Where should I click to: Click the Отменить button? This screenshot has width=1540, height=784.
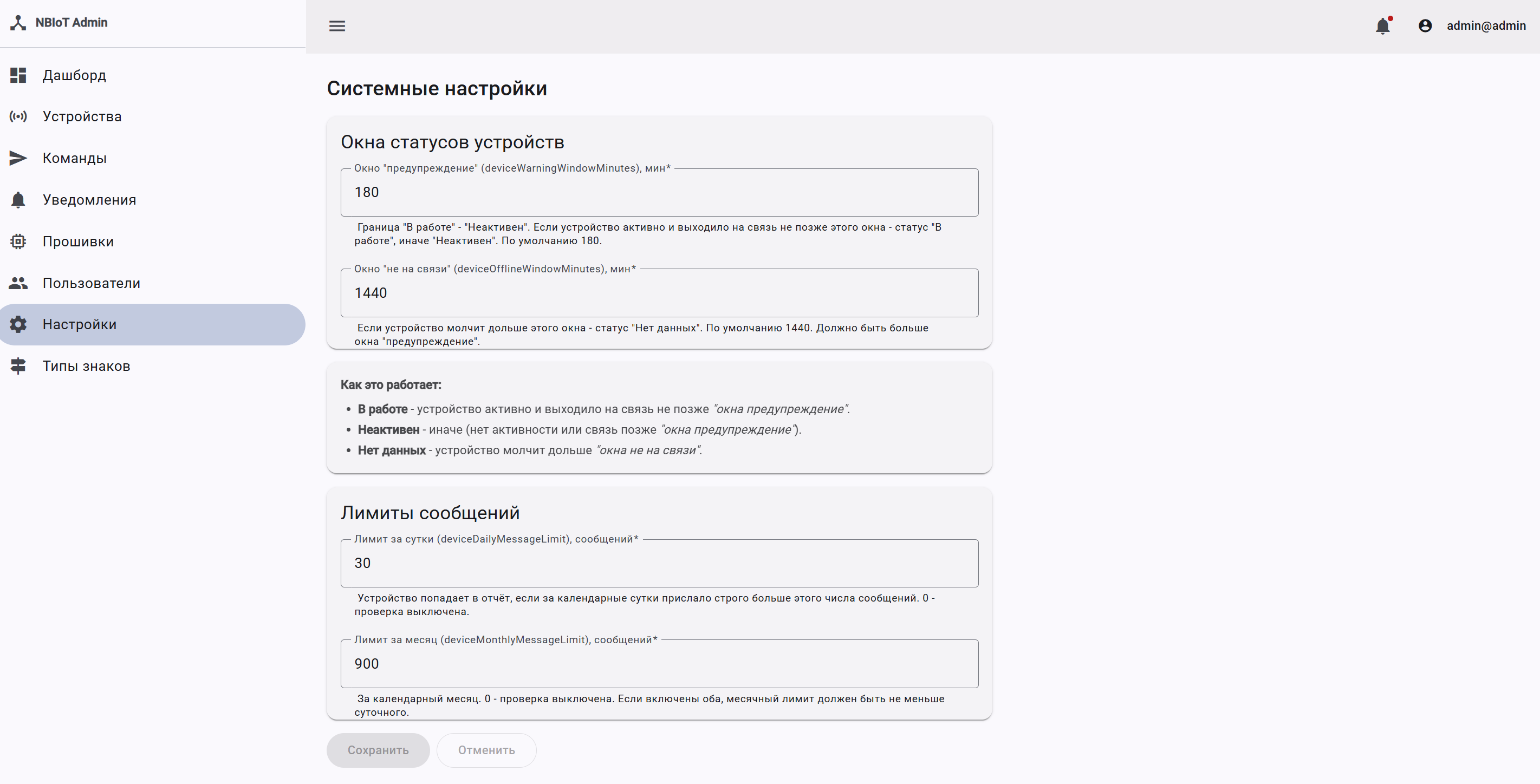[x=486, y=750]
